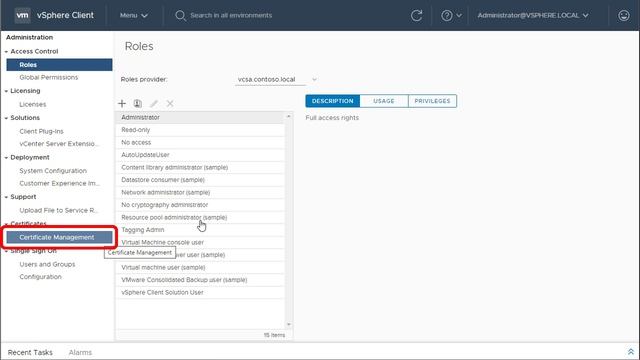This screenshot has height=360, width=640.
Task: Open System Configuration
Action: pyautogui.click(x=53, y=171)
